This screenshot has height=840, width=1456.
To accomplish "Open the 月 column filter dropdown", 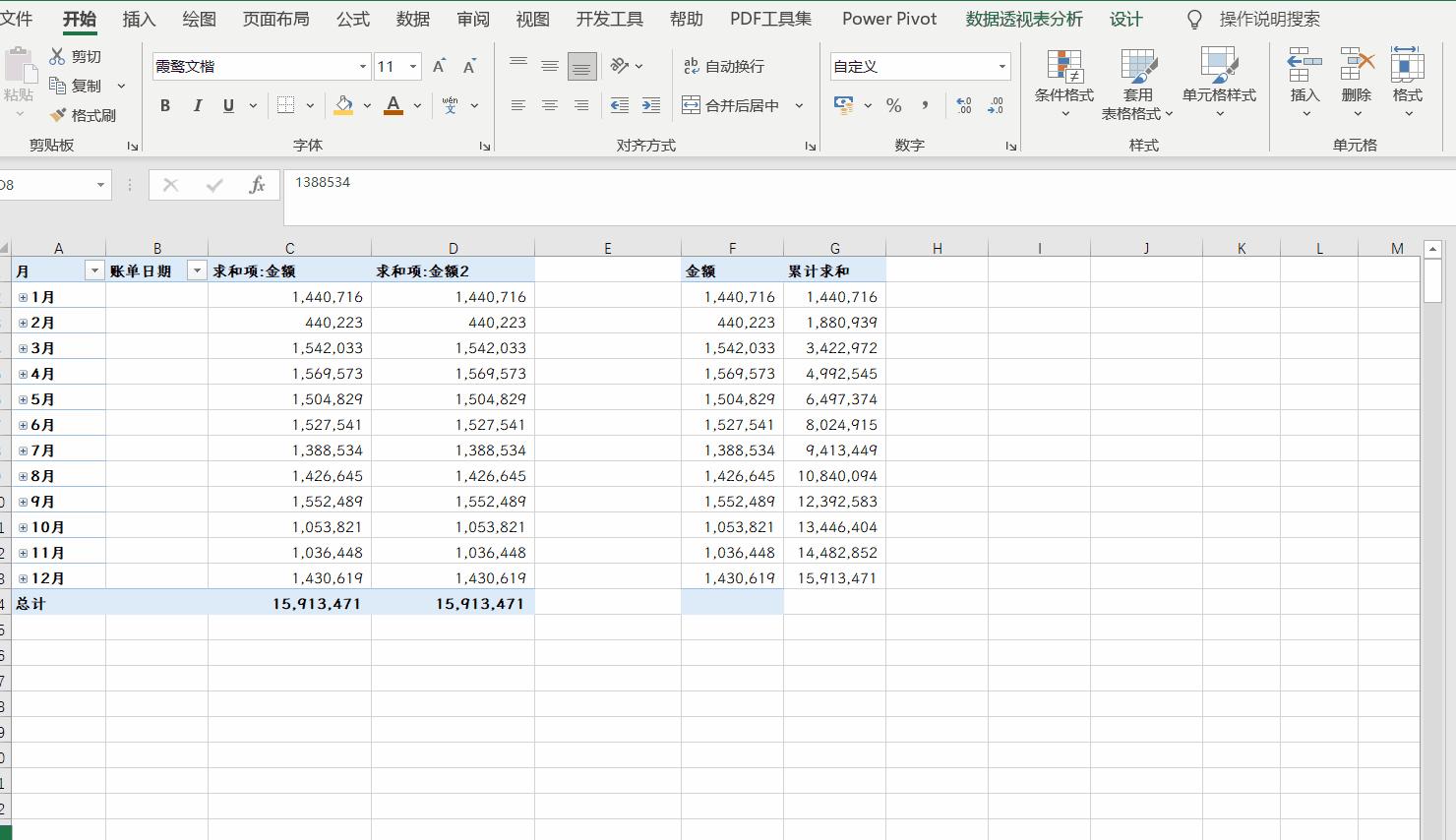I will click(x=94, y=270).
